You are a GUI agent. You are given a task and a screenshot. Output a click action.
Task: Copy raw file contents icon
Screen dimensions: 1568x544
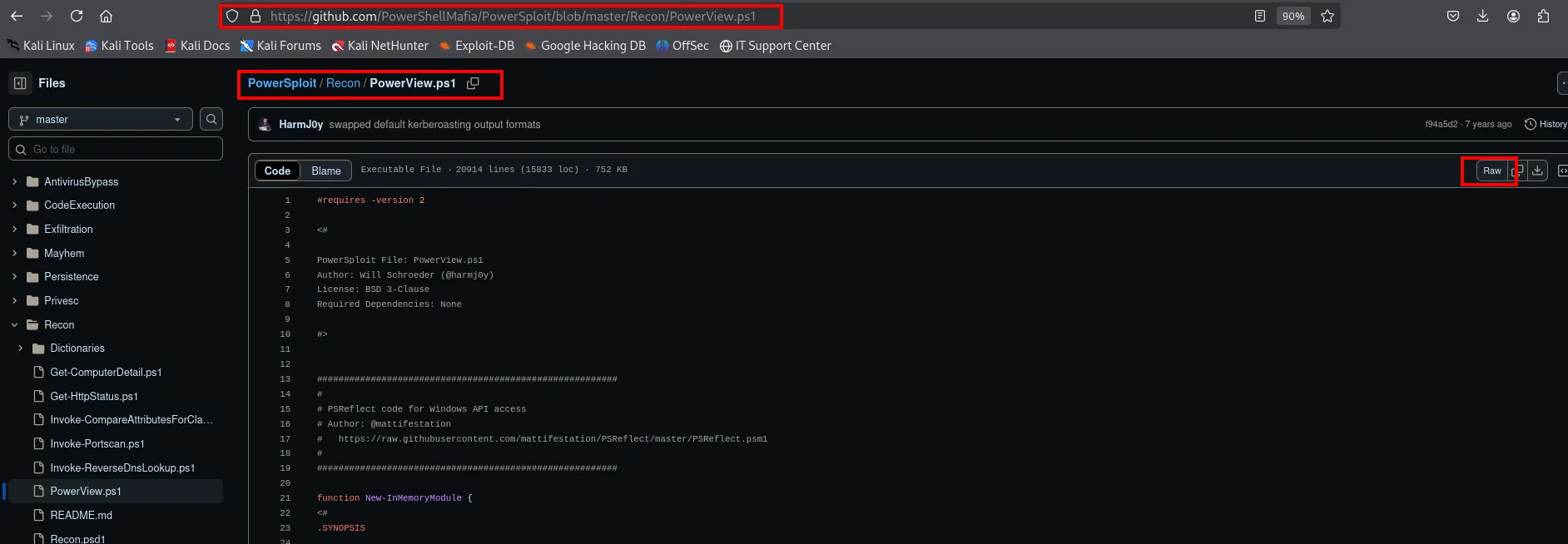(x=1517, y=171)
